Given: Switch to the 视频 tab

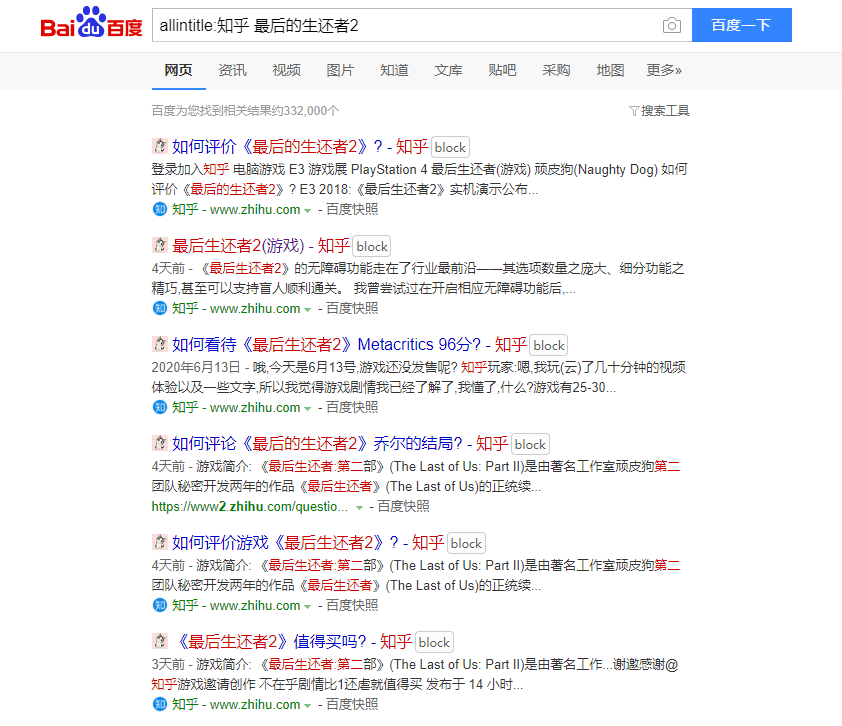Looking at the screenshot, I should (286, 71).
